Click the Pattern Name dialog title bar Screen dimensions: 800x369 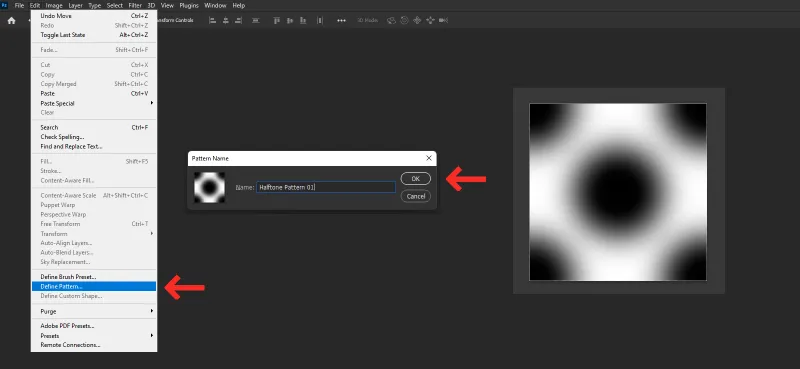pos(312,158)
